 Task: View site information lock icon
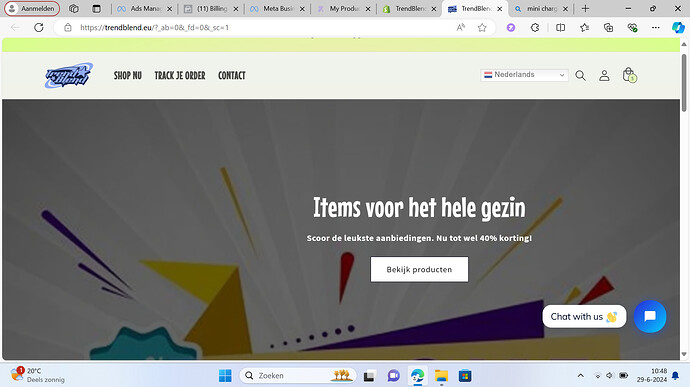click(68, 27)
